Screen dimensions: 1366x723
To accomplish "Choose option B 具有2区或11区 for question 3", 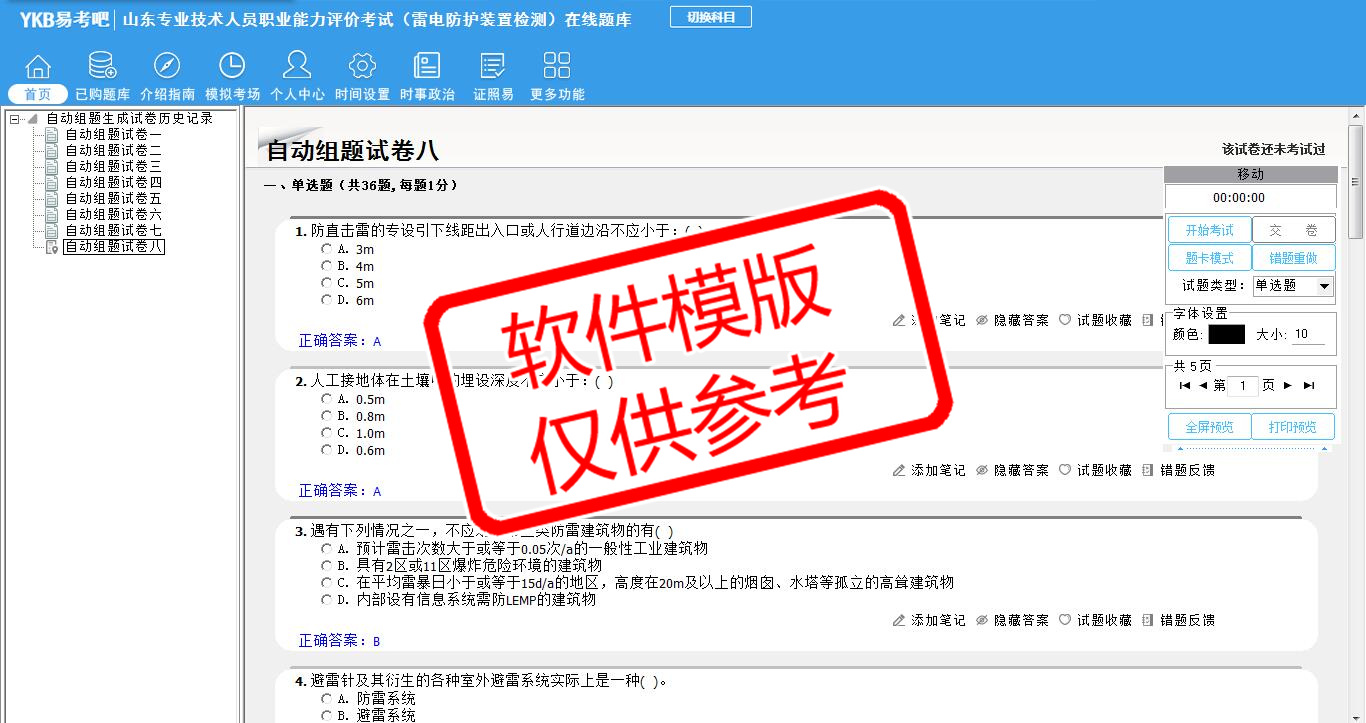I will click(326, 565).
